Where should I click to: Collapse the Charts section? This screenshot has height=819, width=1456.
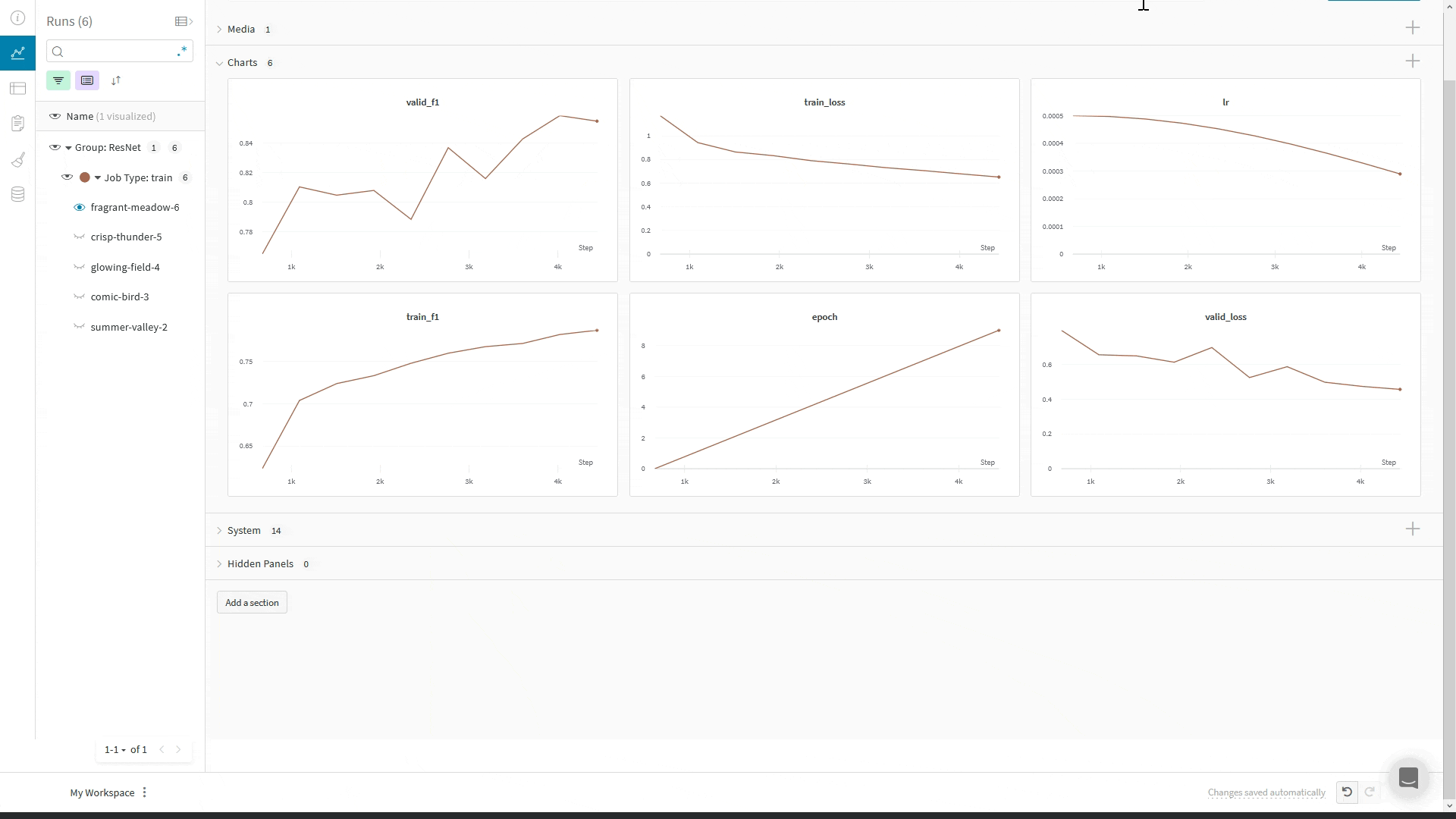[219, 62]
